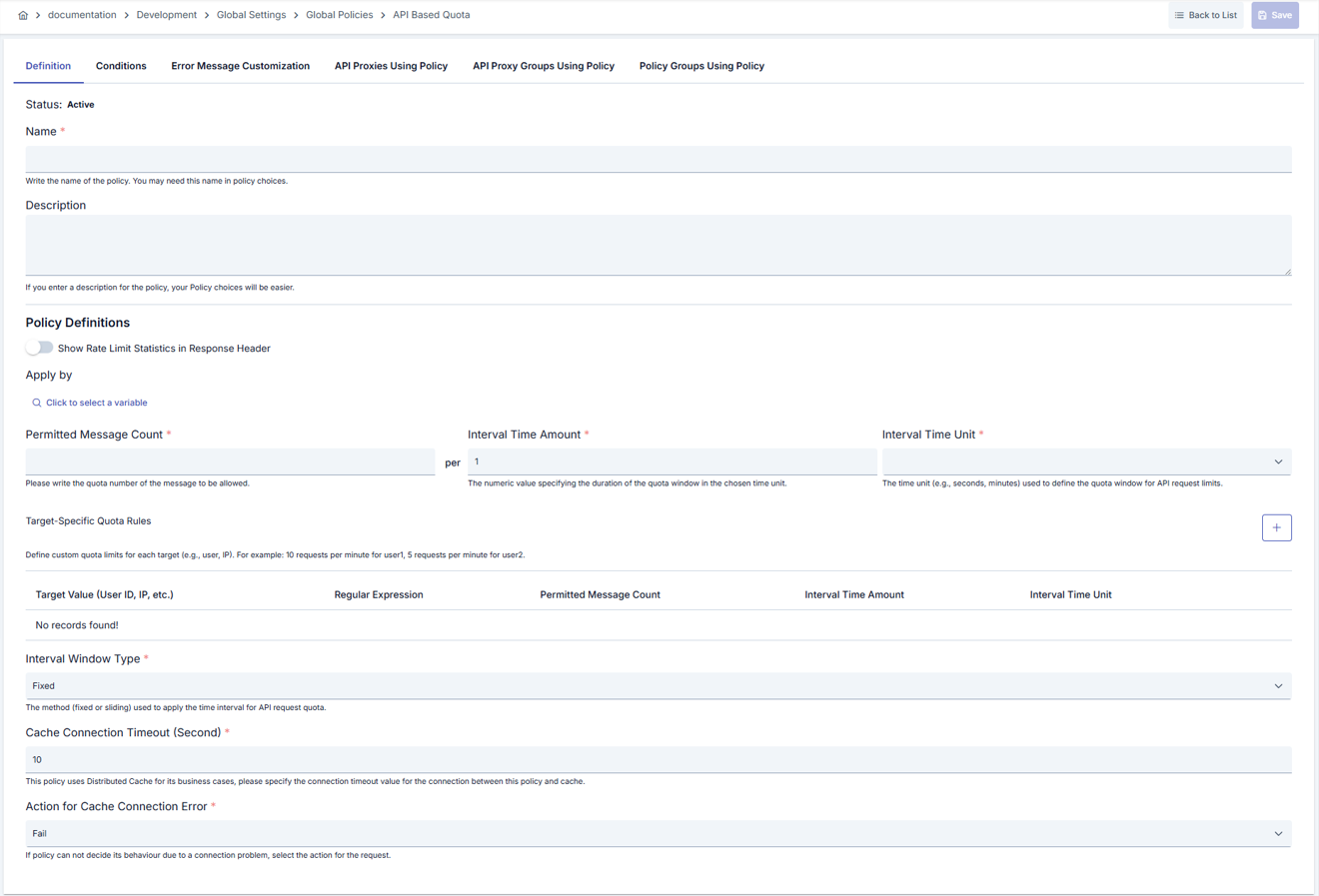1319x896 pixels.
Task: Click the Save button
Action: (x=1274, y=15)
